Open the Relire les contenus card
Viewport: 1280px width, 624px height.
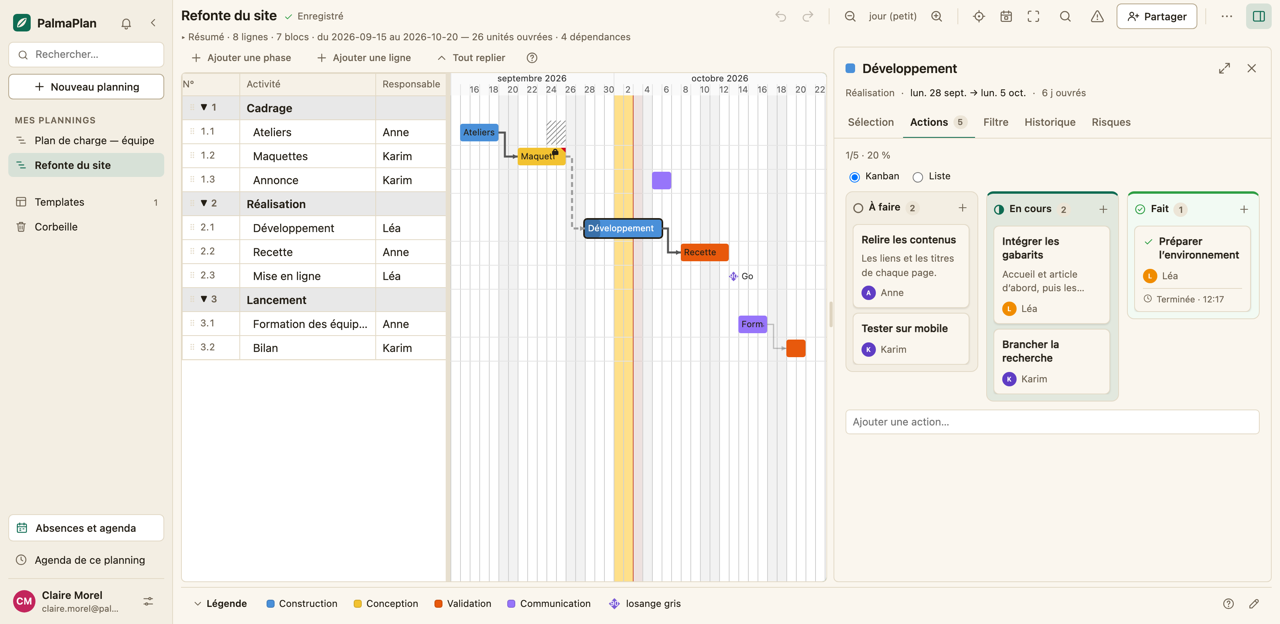tap(911, 266)
